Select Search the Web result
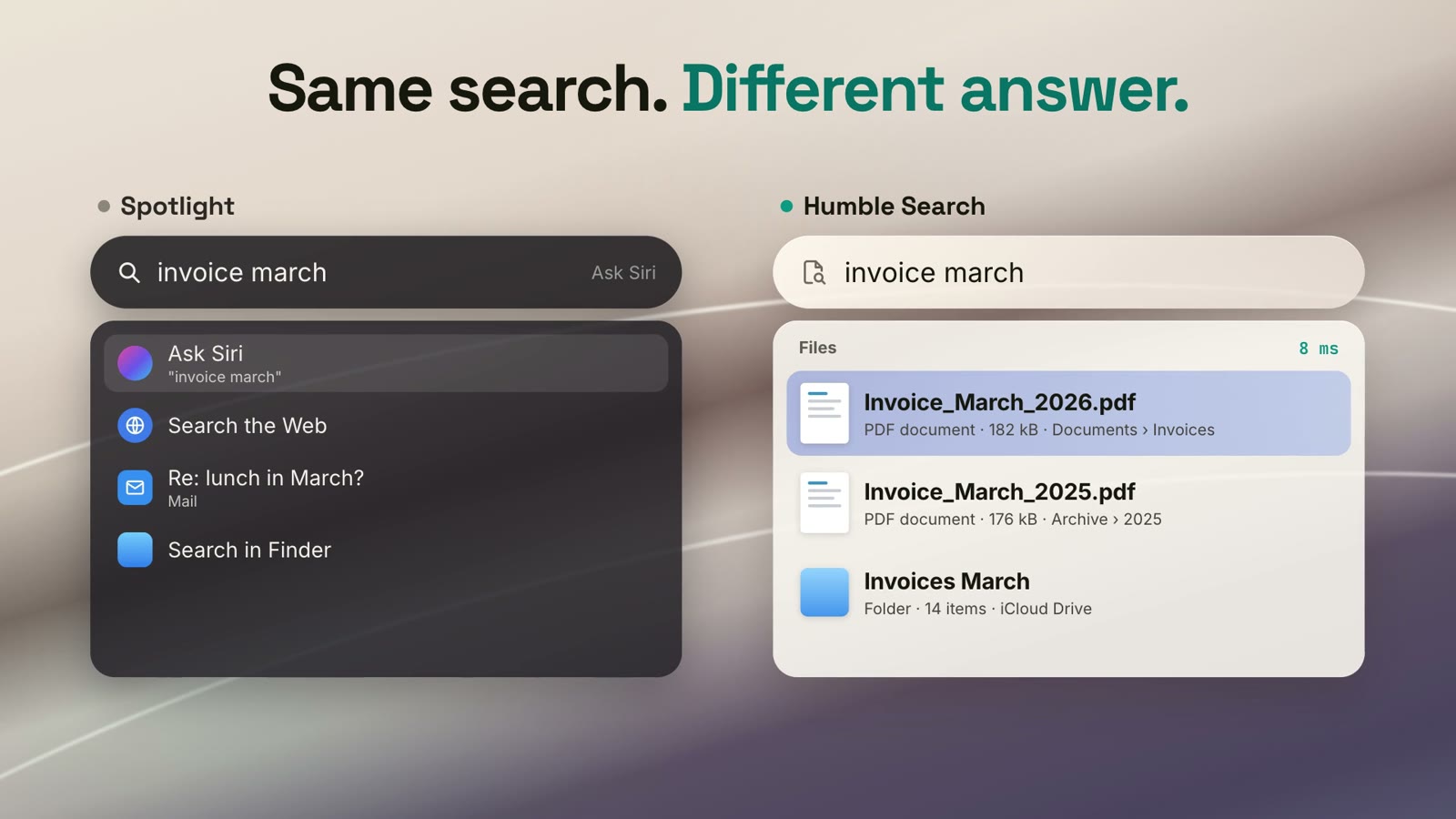1456x819 pixels. [386, 425]
